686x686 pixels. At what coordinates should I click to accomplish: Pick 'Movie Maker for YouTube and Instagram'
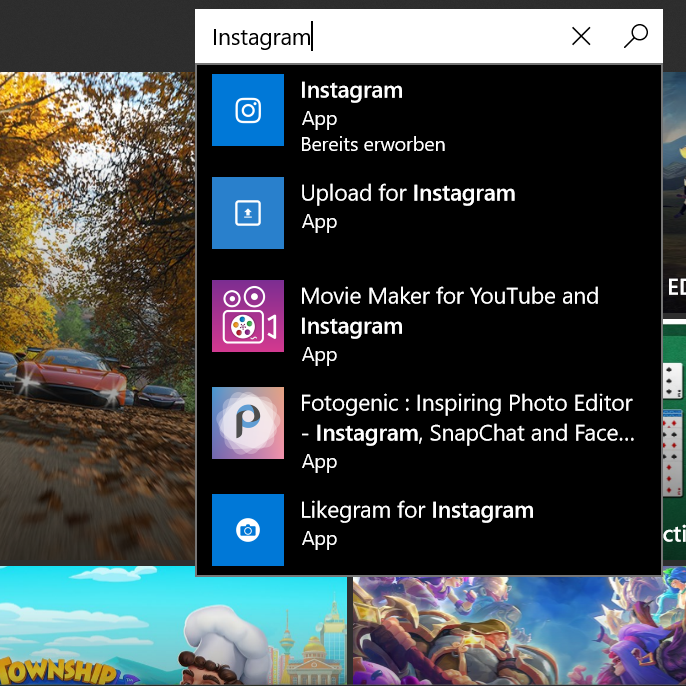coord(449,311)
